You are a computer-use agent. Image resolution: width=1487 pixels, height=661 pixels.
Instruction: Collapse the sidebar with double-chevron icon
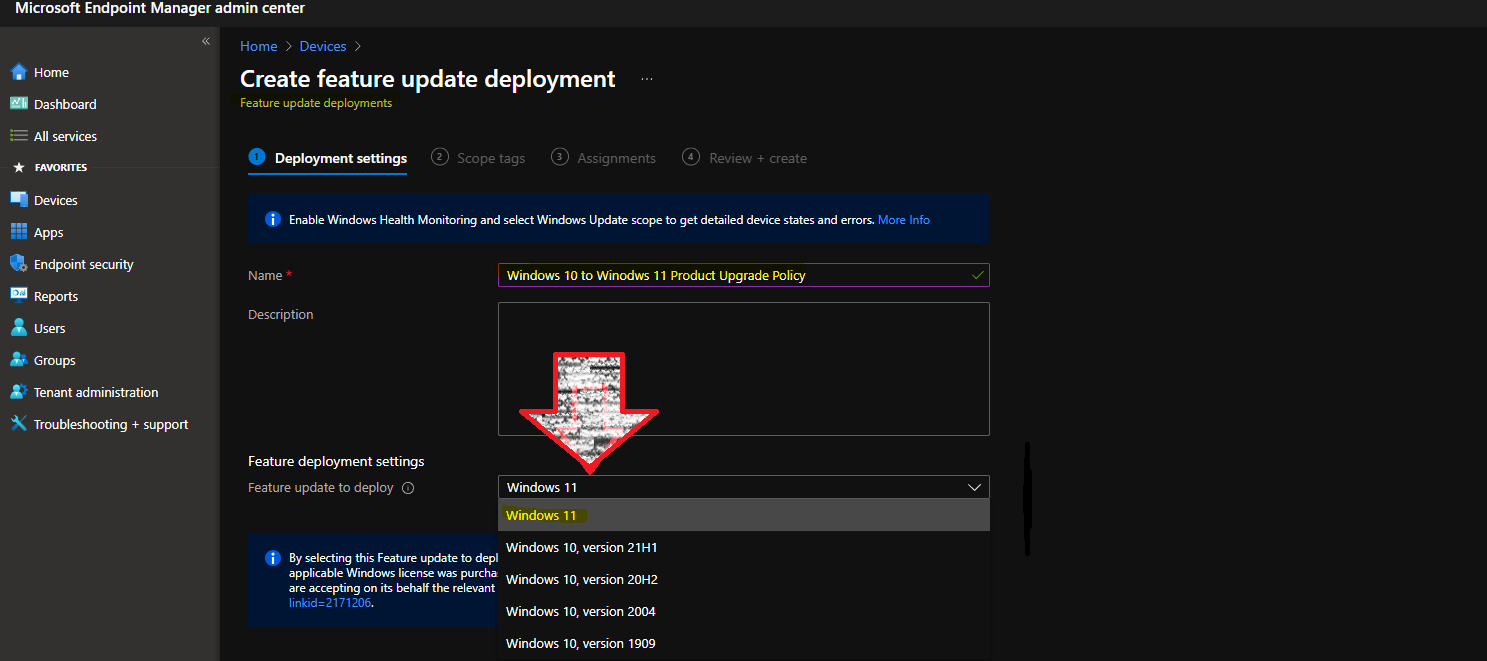[206, 41]
